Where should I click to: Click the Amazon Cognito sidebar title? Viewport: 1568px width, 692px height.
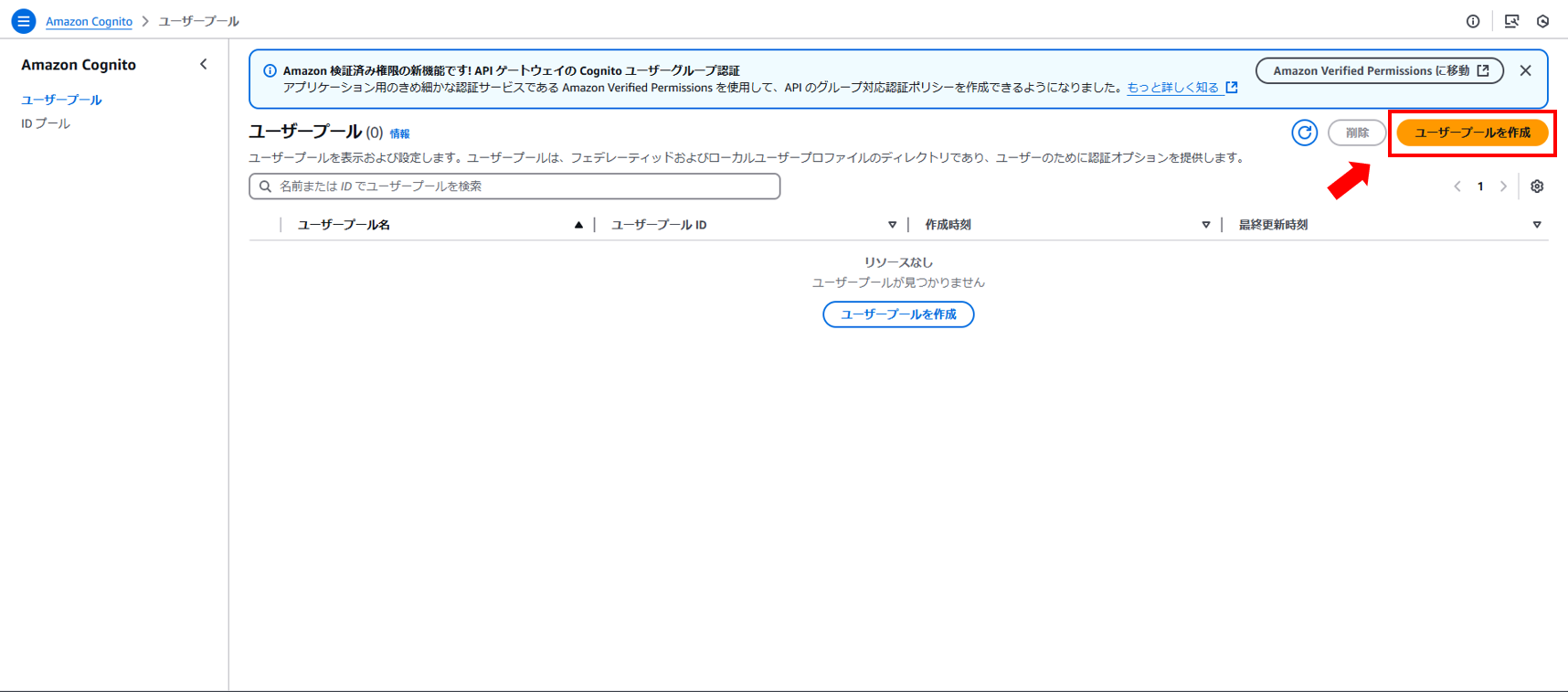point(79,65)
